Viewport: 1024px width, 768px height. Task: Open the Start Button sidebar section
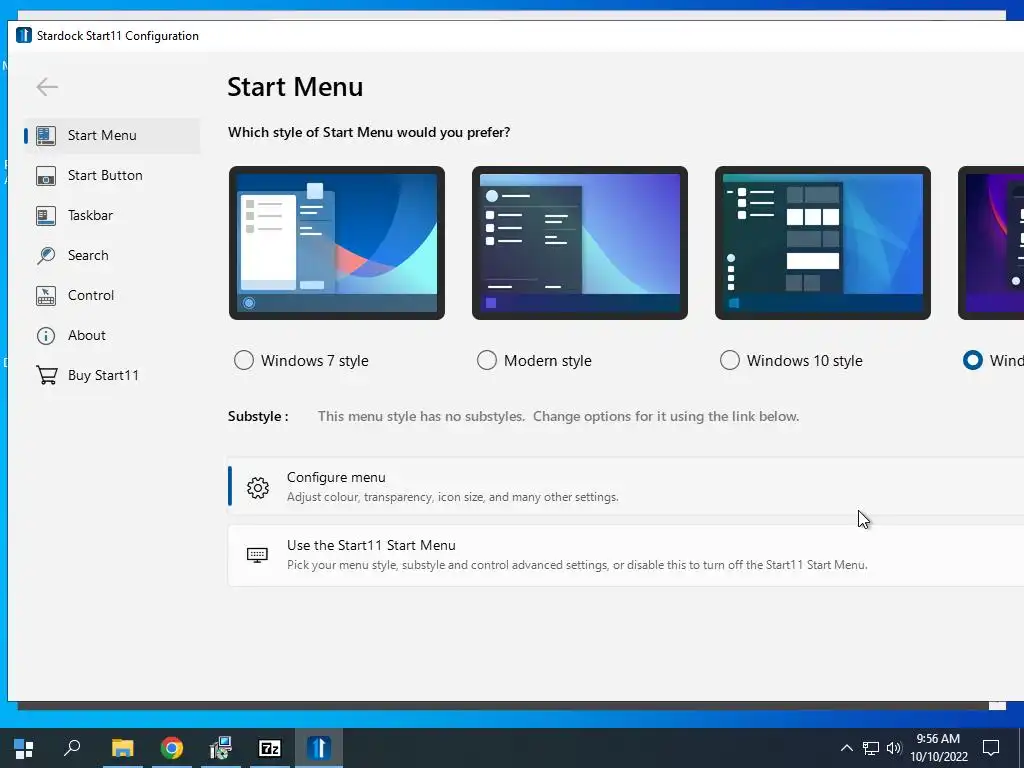112,176
